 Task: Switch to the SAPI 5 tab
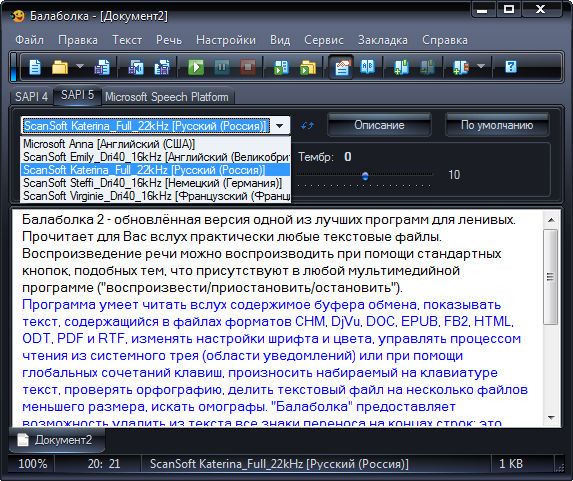(77, 95)
